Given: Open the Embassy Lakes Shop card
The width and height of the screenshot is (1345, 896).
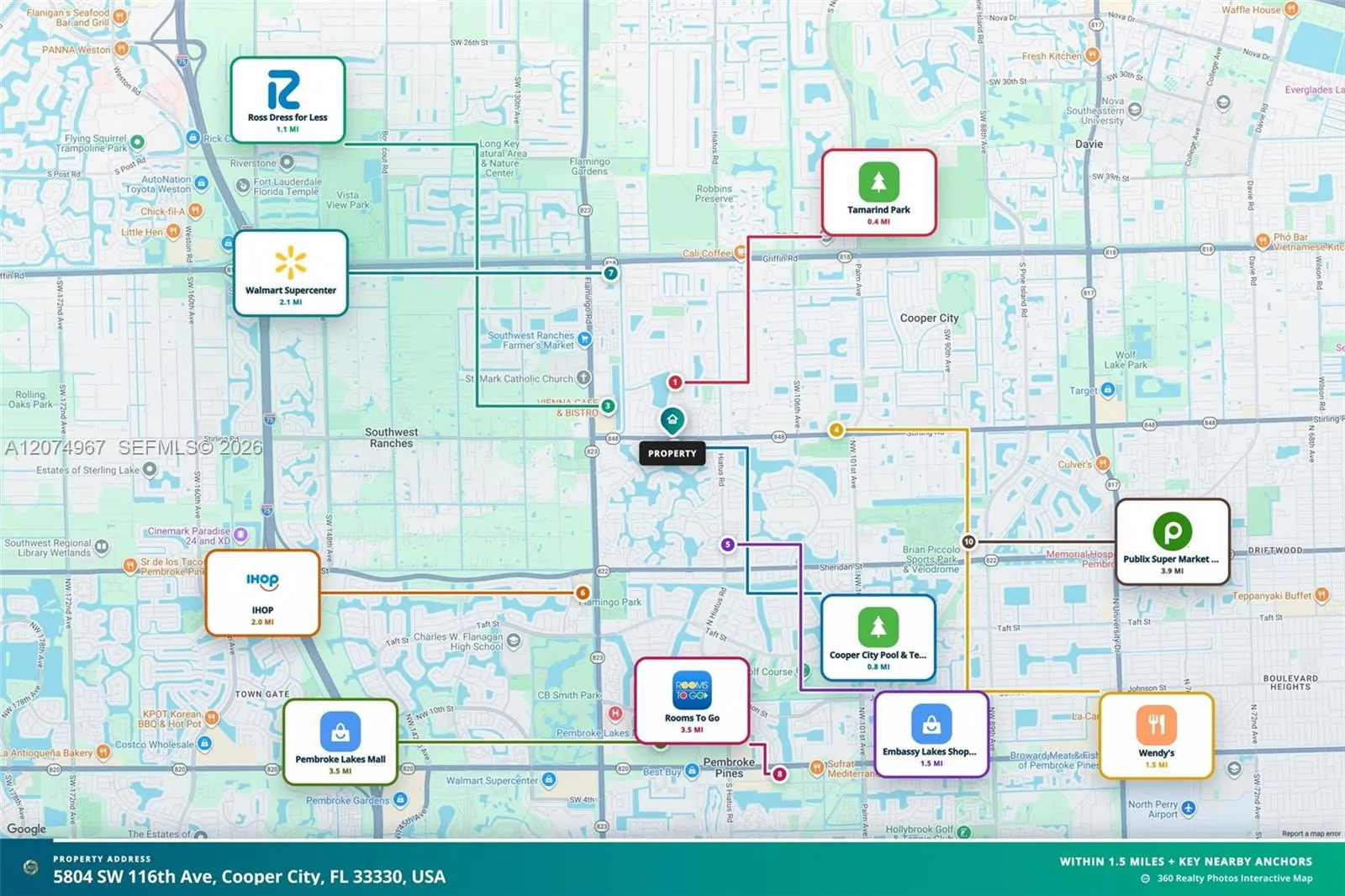Looking at the screenshot, I should pyautogui.click(x=931, y=735).
